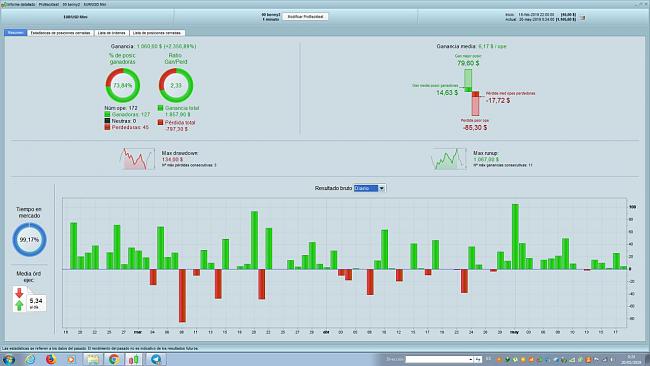Image resolution: width=650 pixels, height=366 pixels.
Task: Click the winning positions percentage donut 73,84%
Action: 123,85
